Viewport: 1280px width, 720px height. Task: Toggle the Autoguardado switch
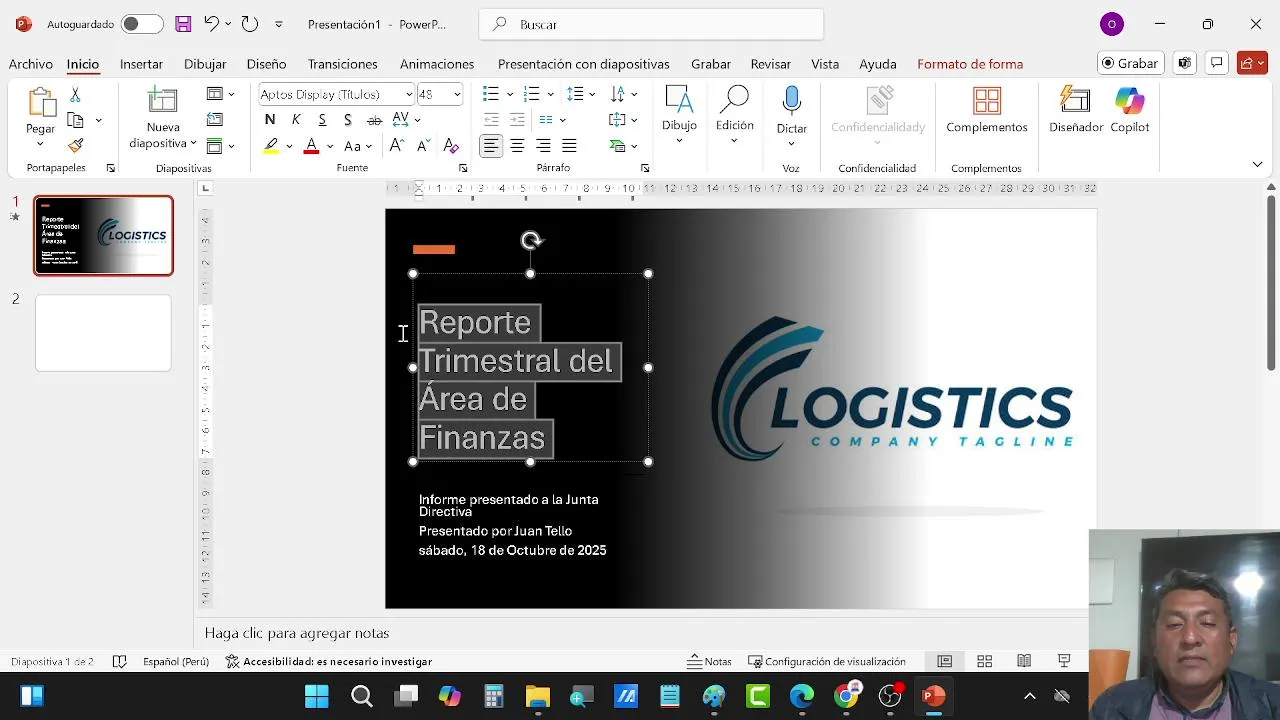[x=142, y=24]
